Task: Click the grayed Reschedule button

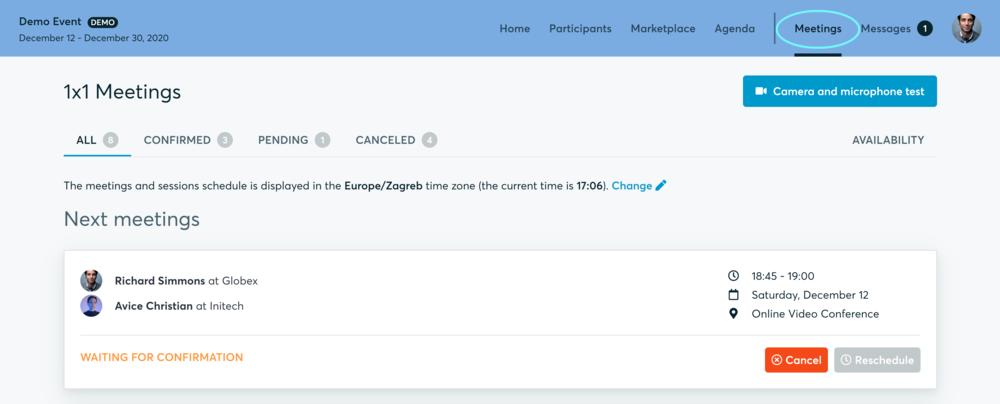Action: point(878,360)
